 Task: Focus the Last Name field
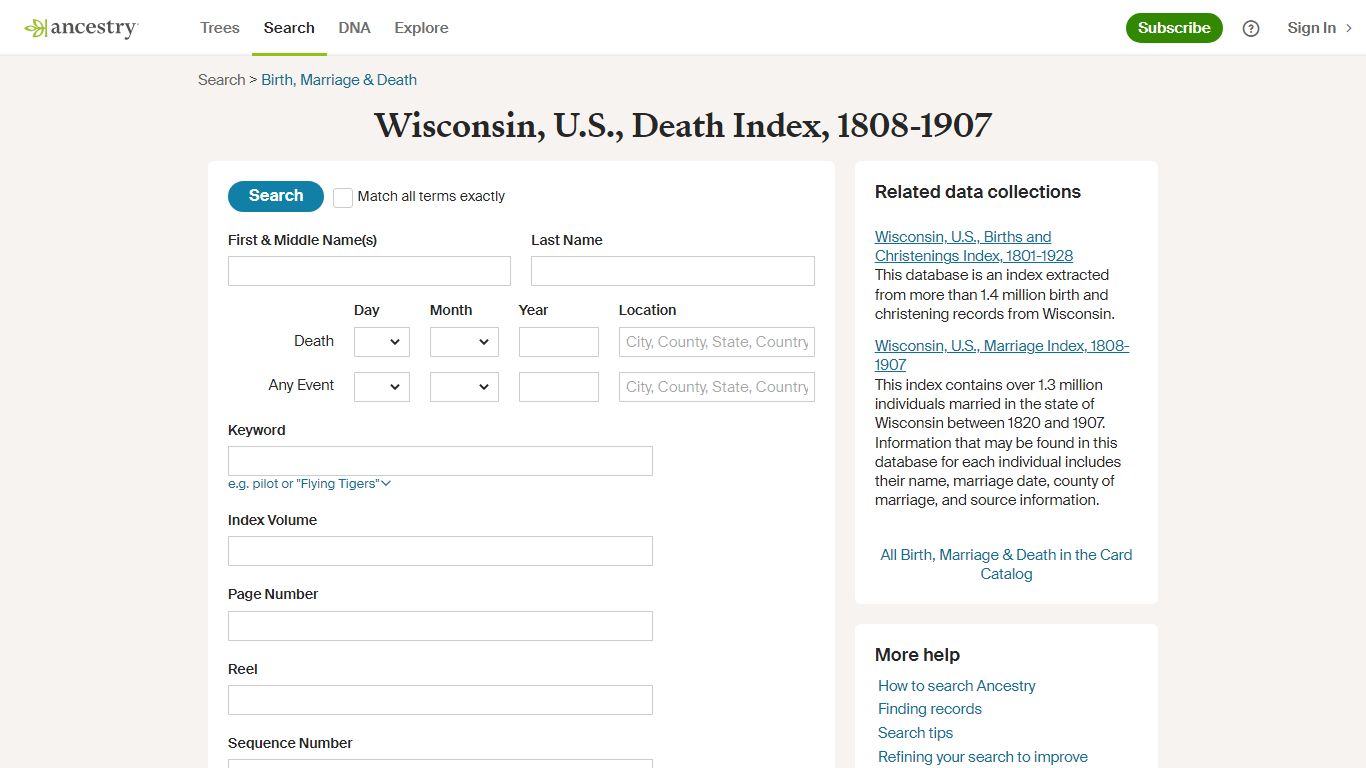[x=673, y=271]
